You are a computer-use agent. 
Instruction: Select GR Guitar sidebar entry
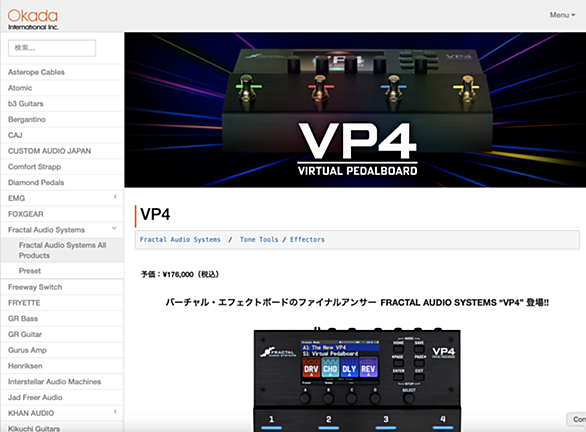pos(25,334)
